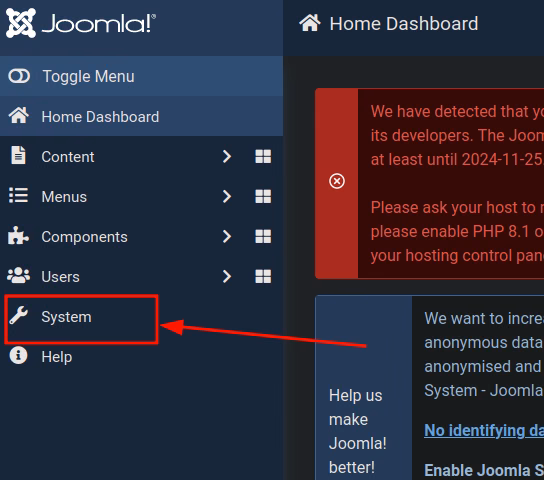The image size is (544, 480).
Task: Click the Components puzzle piece icon
Action: [18, 235]
